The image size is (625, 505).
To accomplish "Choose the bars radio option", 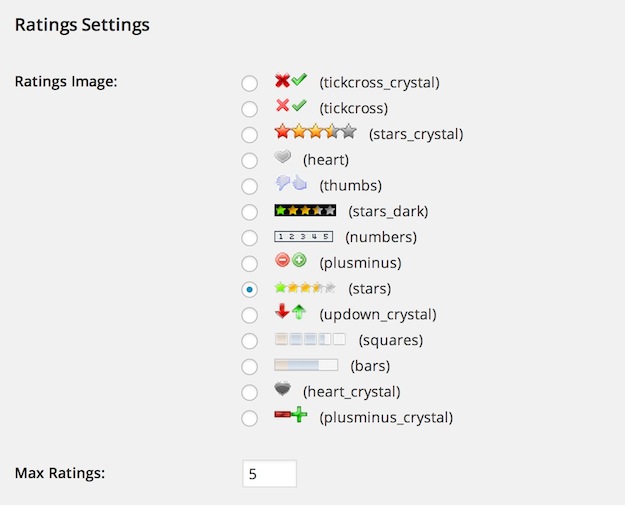I will [250, 367].
